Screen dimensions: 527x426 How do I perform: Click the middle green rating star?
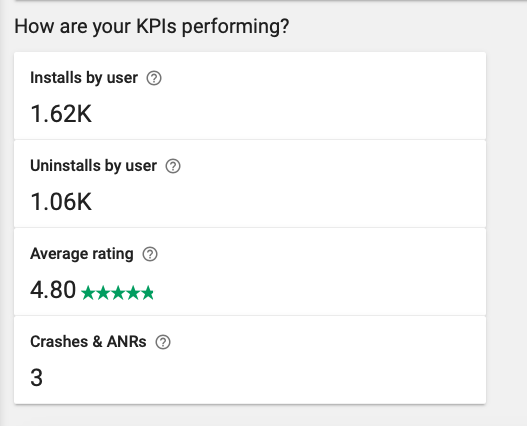(118, 293)
